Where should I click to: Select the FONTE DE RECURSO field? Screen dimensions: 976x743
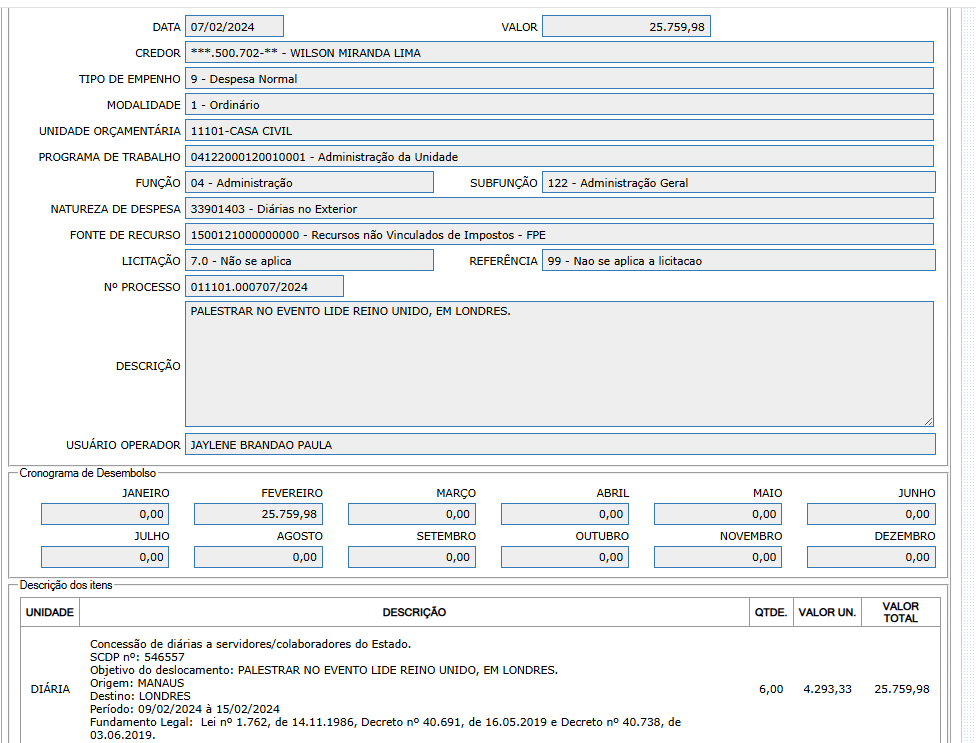pos(559,235)
